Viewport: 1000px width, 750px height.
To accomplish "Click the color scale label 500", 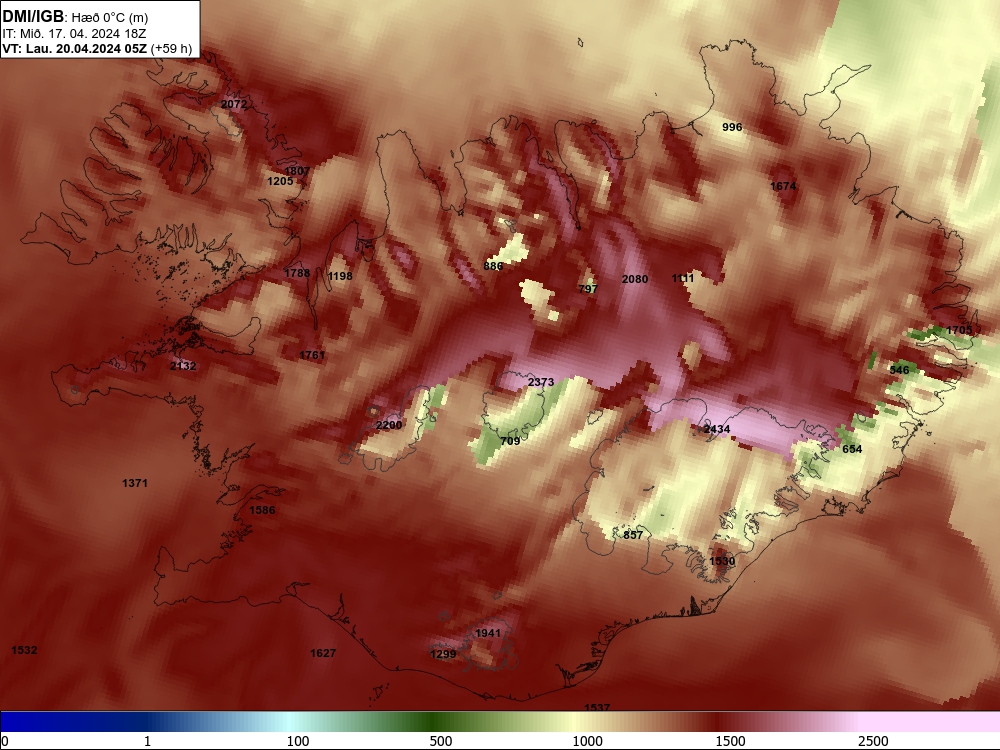I will 441,741.
